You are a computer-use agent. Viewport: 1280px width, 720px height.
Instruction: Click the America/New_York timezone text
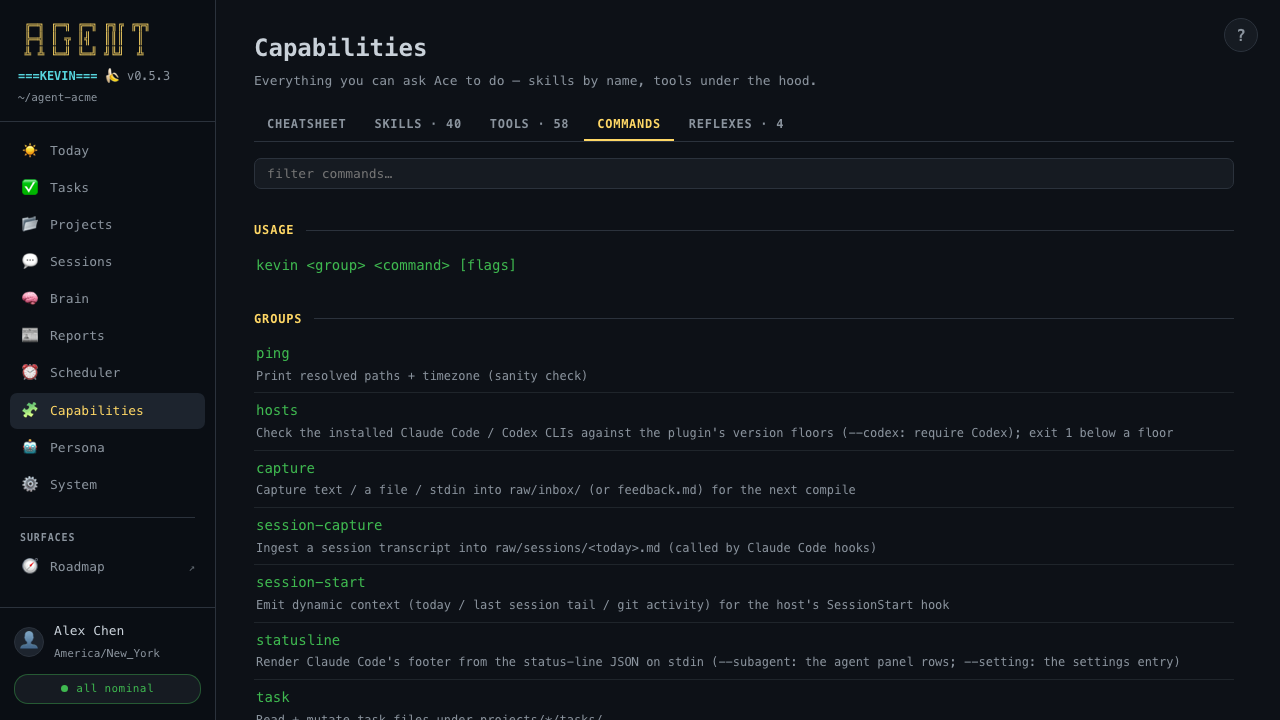[x=107, y=653]
